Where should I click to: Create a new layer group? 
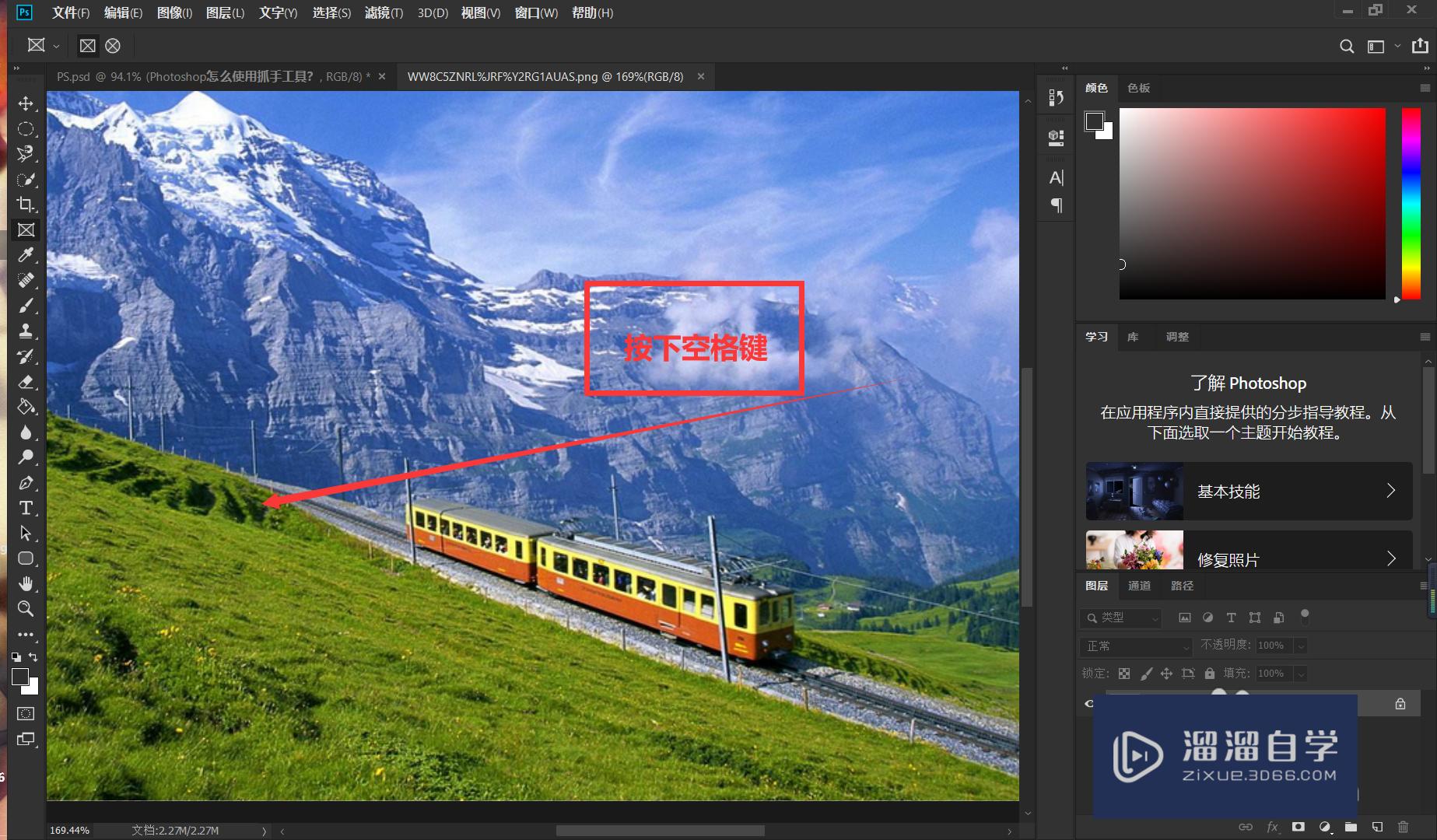[x=1351, y=827]
